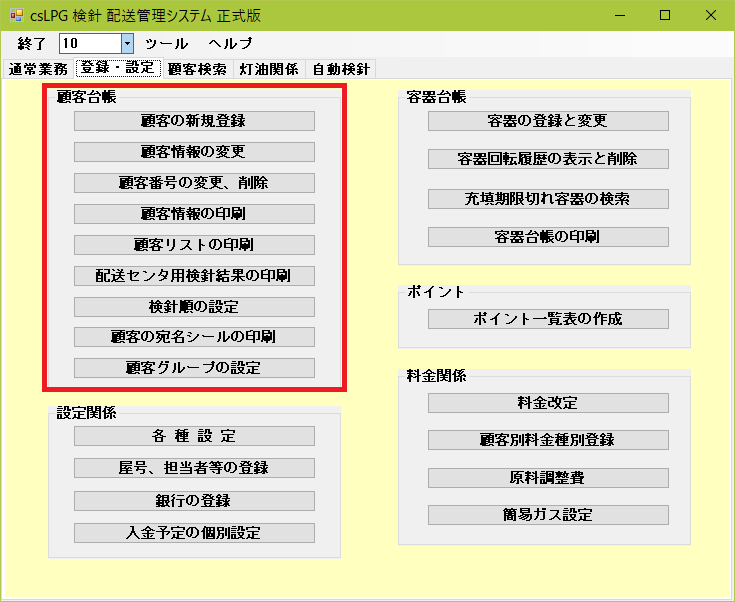This screenshot has height=602, width=735.
Task: Open 顧客情報の変更
Action: 194,152
